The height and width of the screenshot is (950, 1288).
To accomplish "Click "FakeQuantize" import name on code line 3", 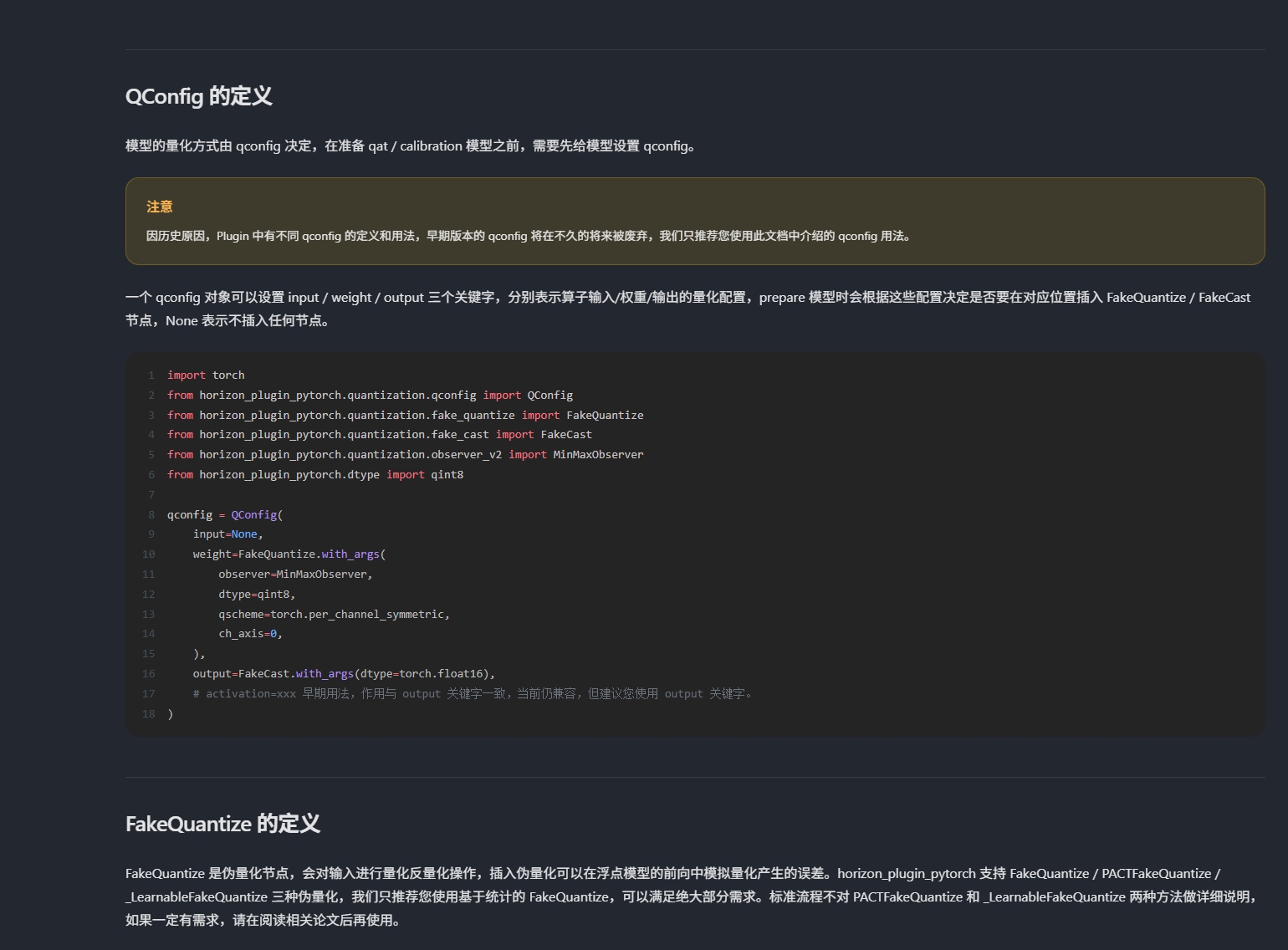I will click(605, 416).
